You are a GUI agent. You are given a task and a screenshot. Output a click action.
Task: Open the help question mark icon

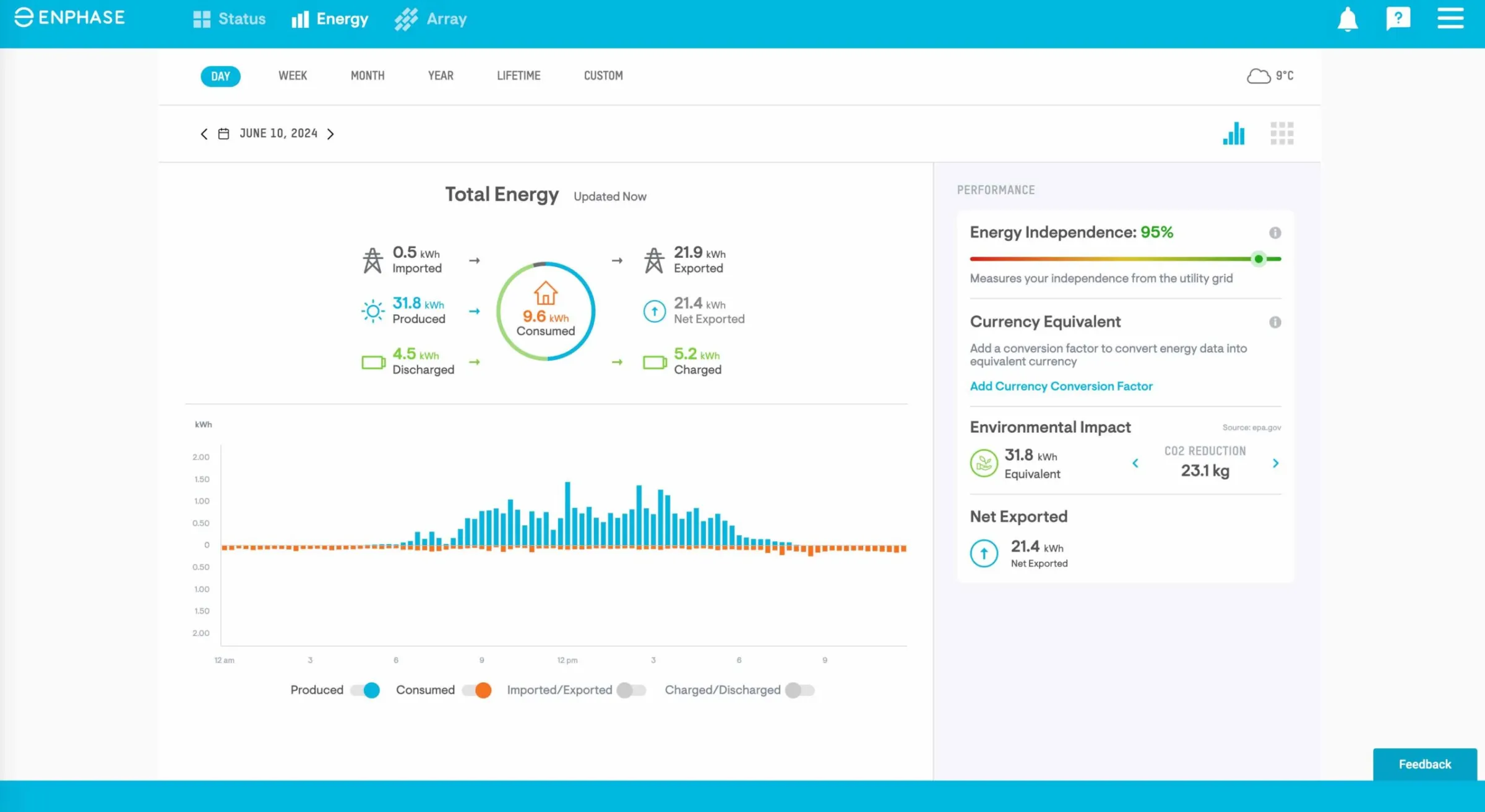(x=1398, y=19)
